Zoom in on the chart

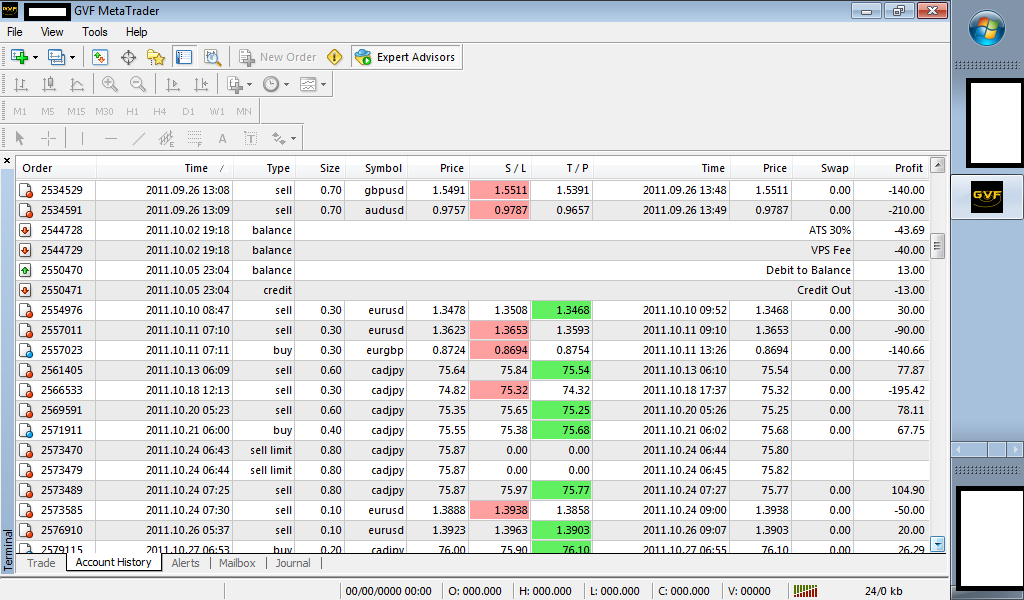(x=110, y=84)
